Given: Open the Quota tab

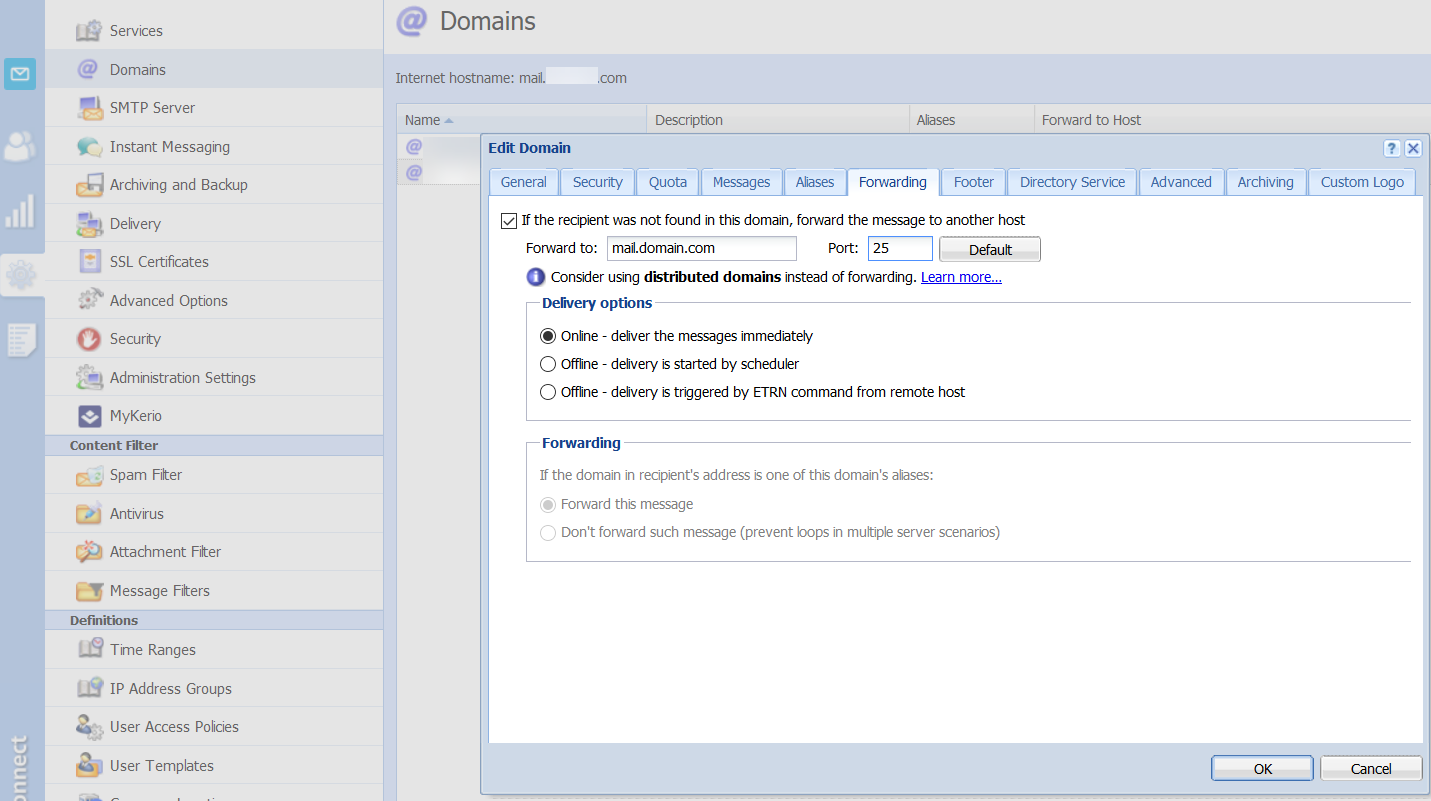Looking at the screenshot, I should pos(668,182).
